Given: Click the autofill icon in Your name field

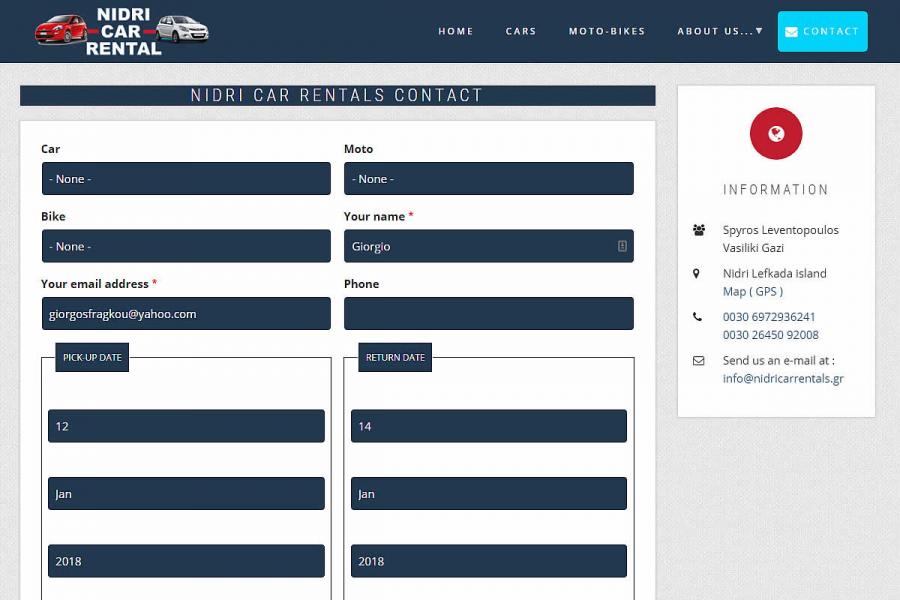Looking at the screenshot, I should (x=622, y=246).
